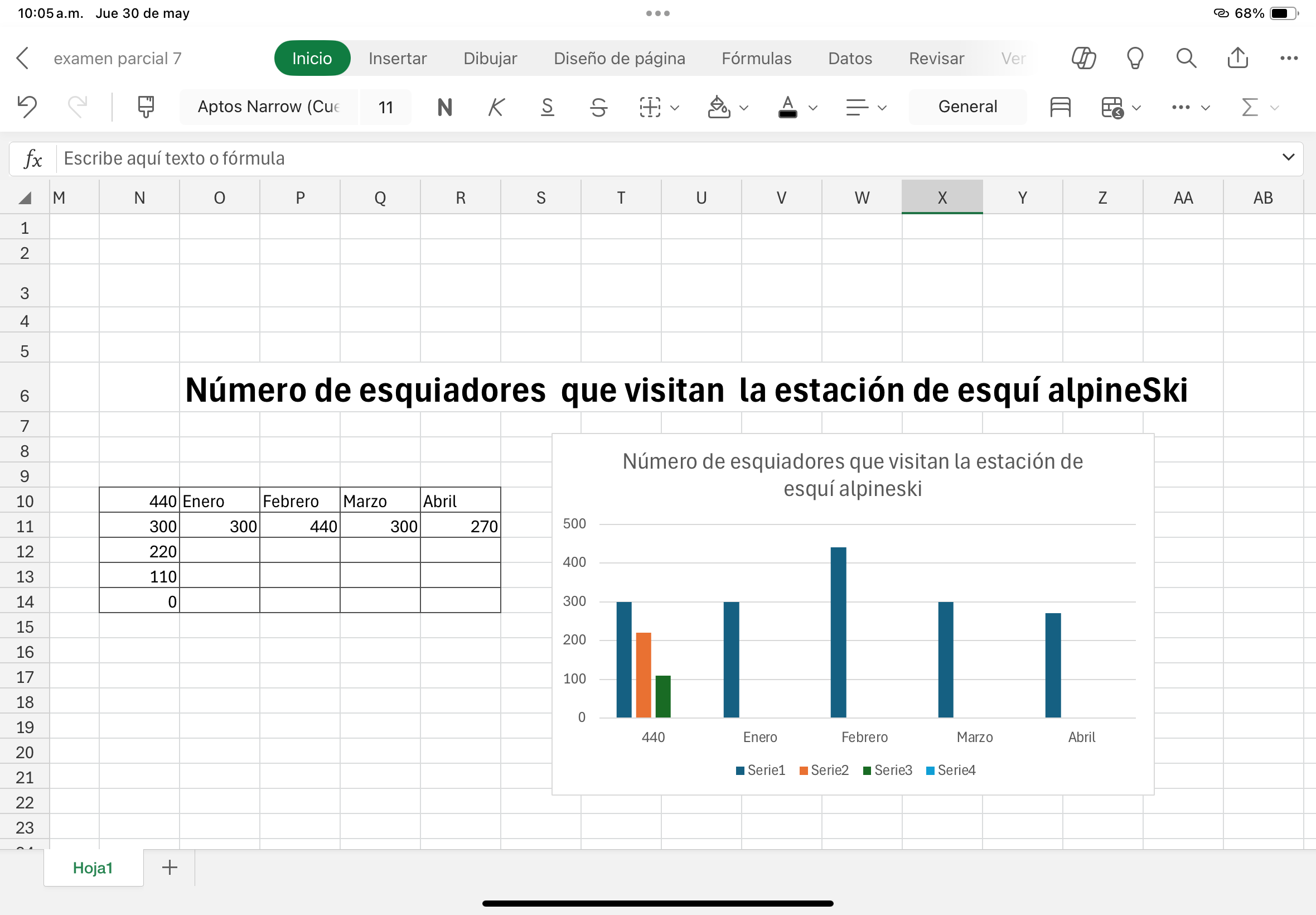The image size is (1316, 915).
Task: Open the Fórmulas ribbon tab
Action: tap(756, 58)
